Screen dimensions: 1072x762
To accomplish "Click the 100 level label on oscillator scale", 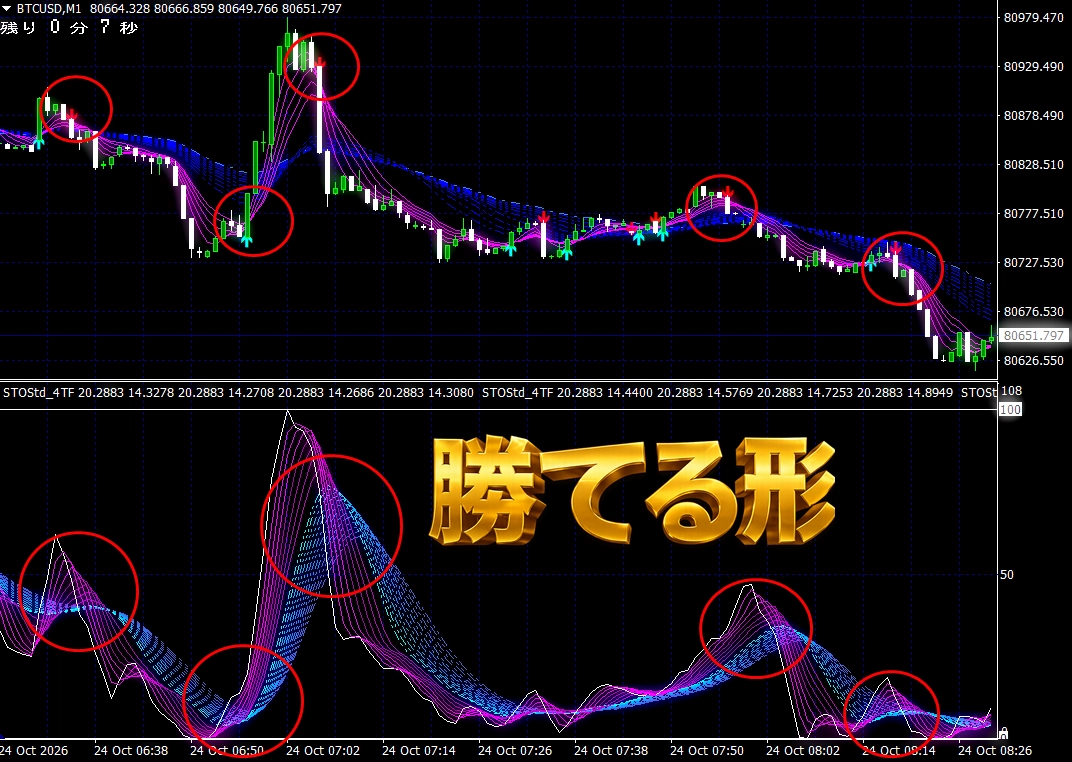I will pyautogui.click(x=1010, y=409).
